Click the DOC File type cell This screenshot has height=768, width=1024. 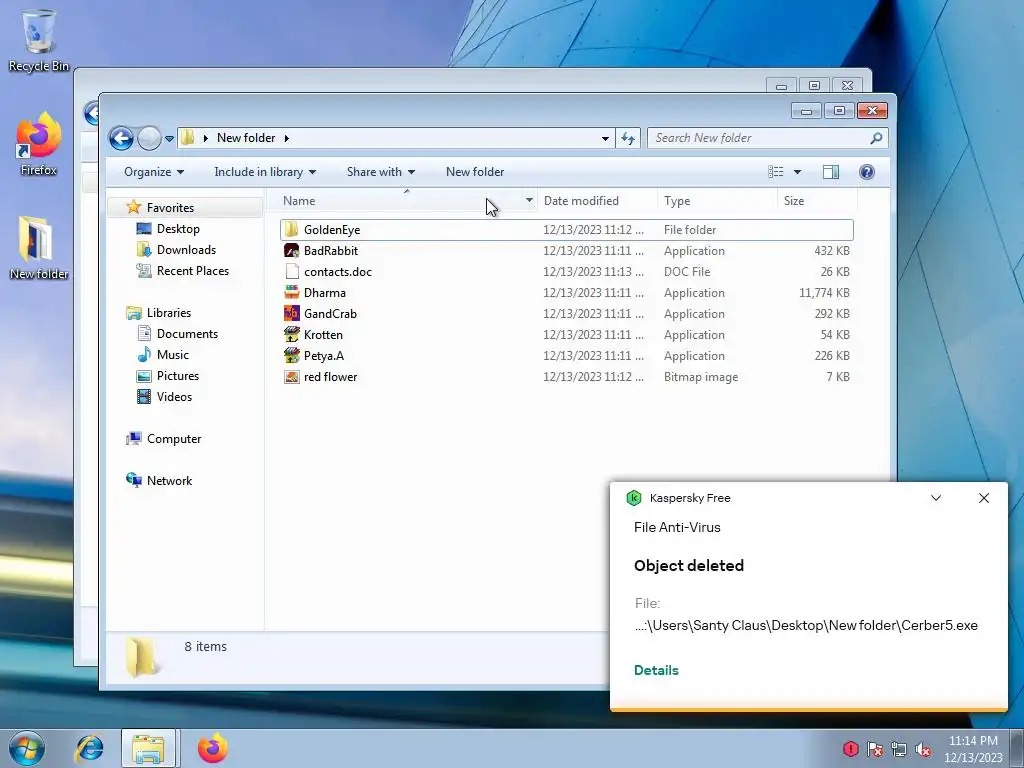coord(687,272)
